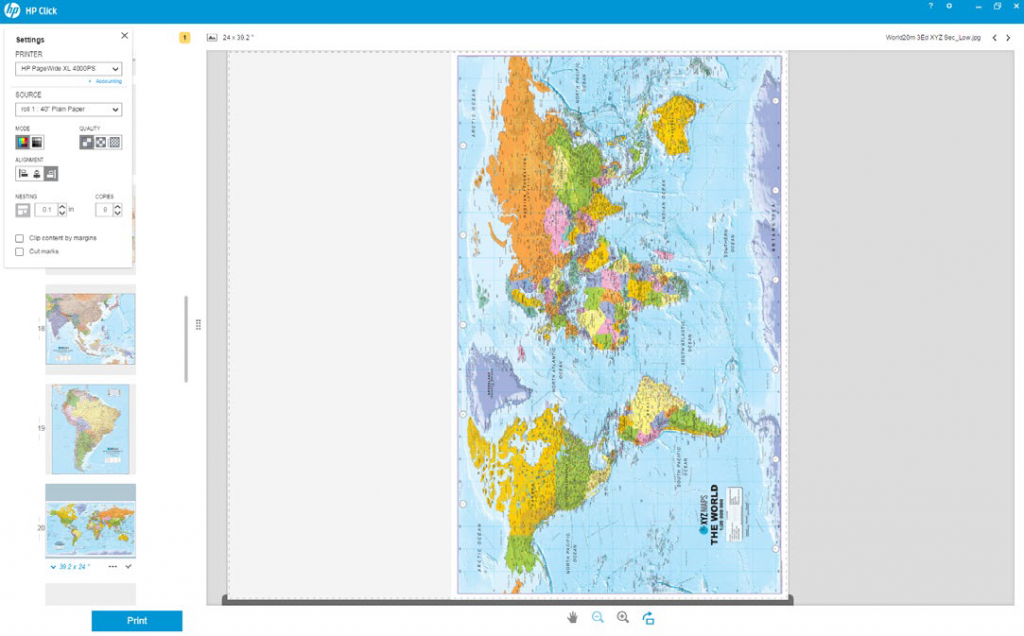1024x636 pixels.
Task: Zoom in on the preview
Action: (623, 618)
